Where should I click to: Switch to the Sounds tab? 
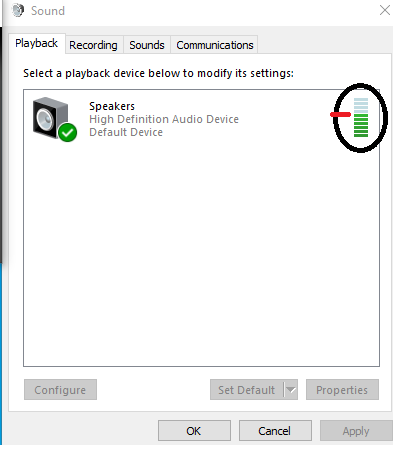pyautogui.click(x=147, y=45)
